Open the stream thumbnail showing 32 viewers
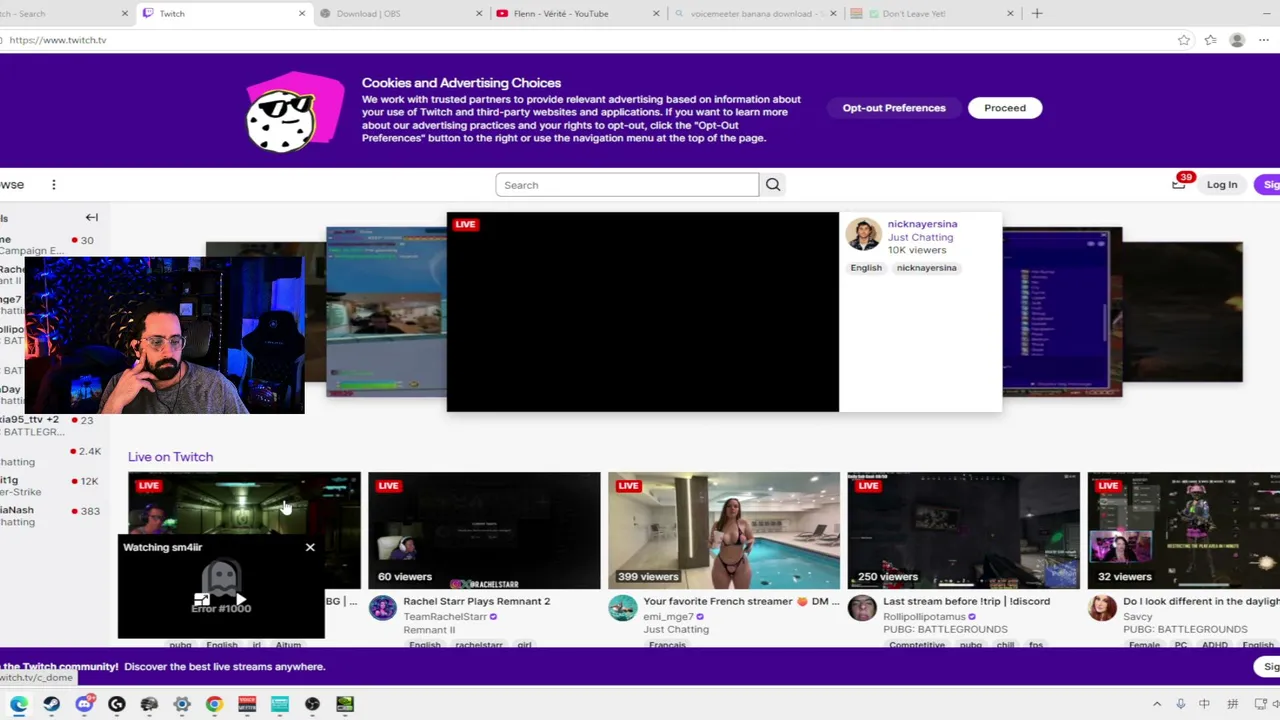 point(1183,530)
